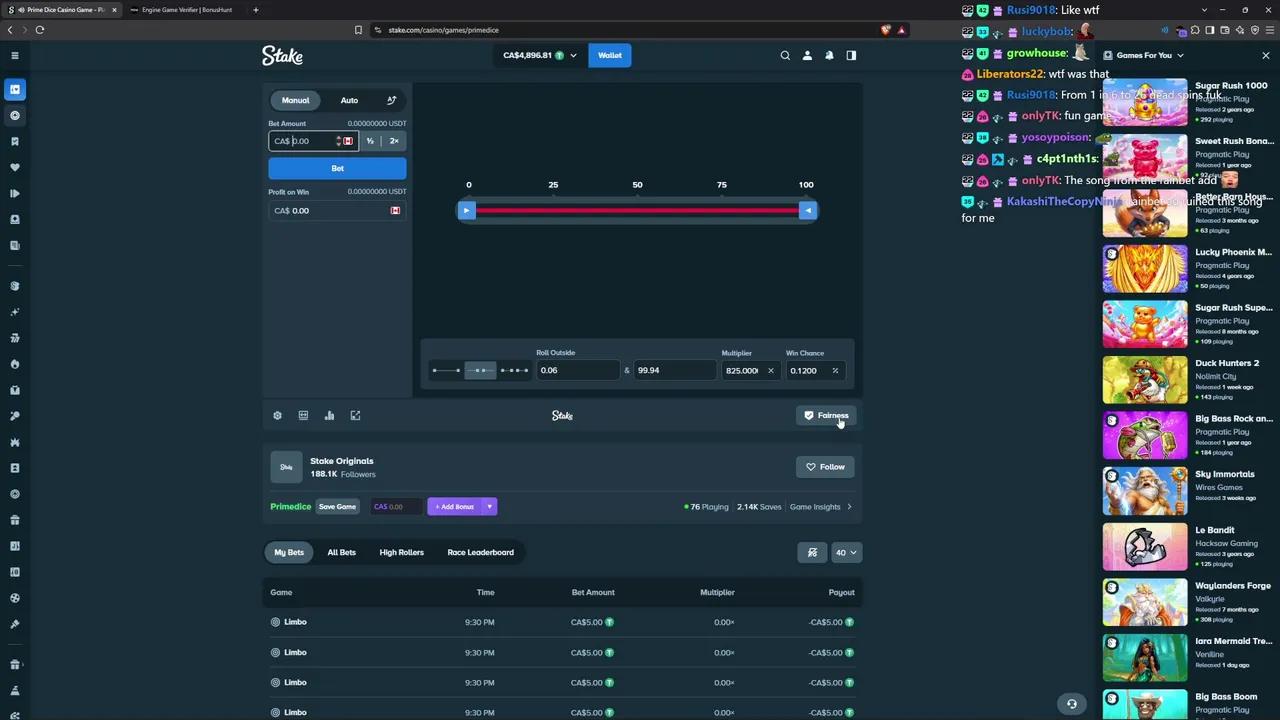Click the bet amount stepper arrows

(x=338, y=141)
